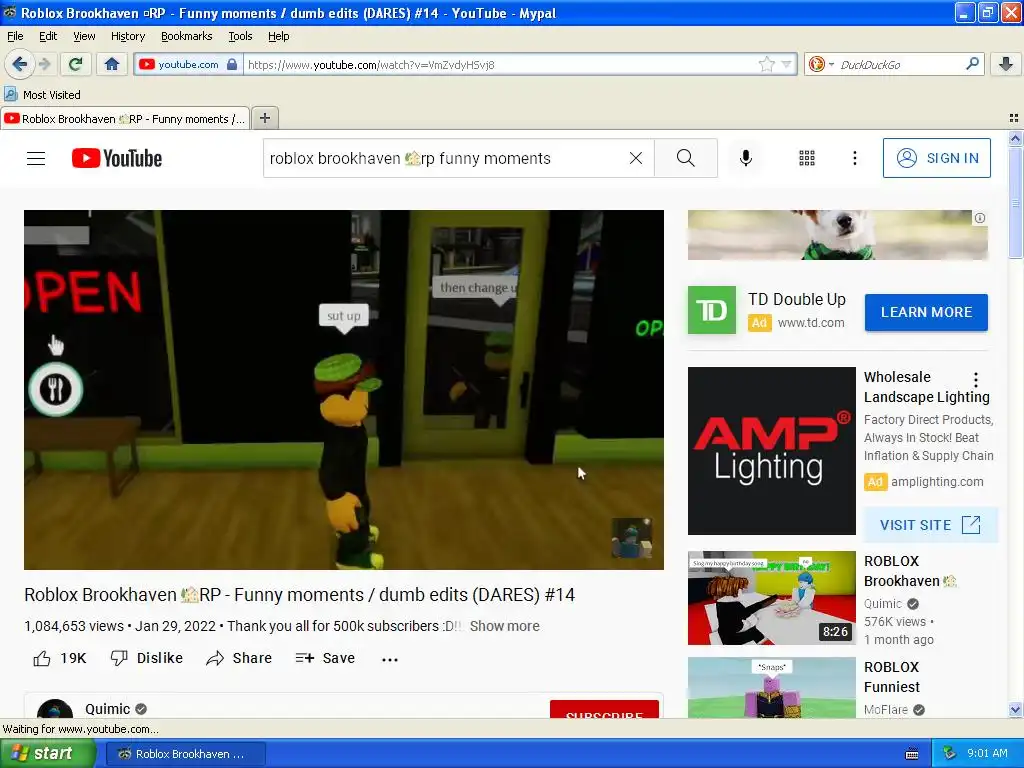Reload the page with the refresh icon
The image size is (1024, 768).
tap(75, 64)
